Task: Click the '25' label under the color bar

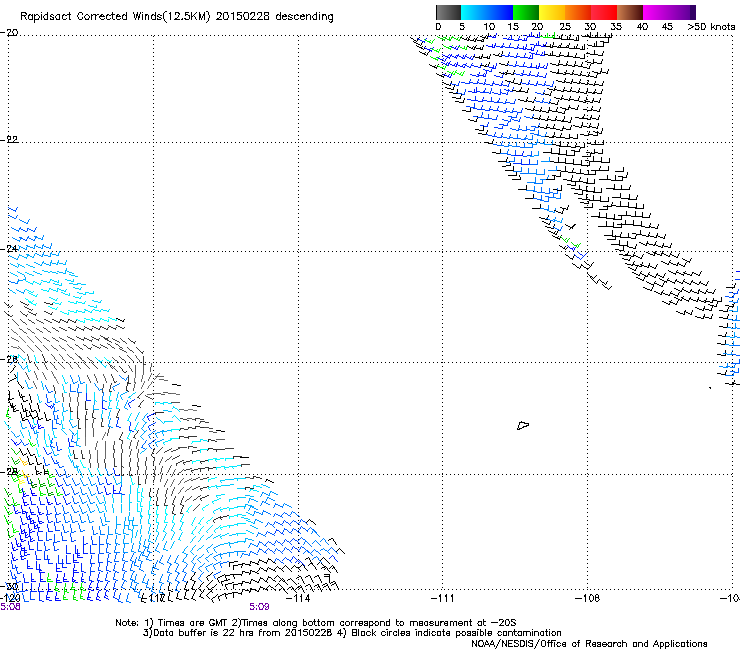Action: coord(565,27)
